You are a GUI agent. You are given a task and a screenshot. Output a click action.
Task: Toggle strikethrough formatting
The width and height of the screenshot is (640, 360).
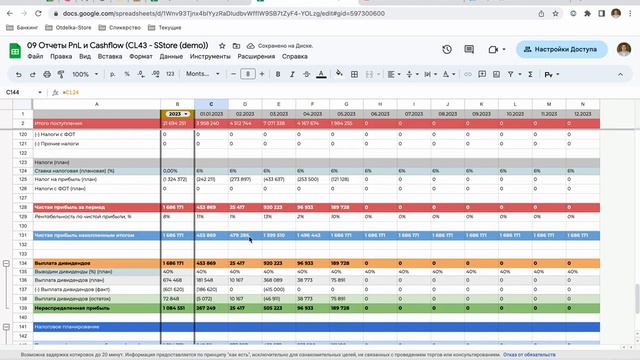click(307, 74)
